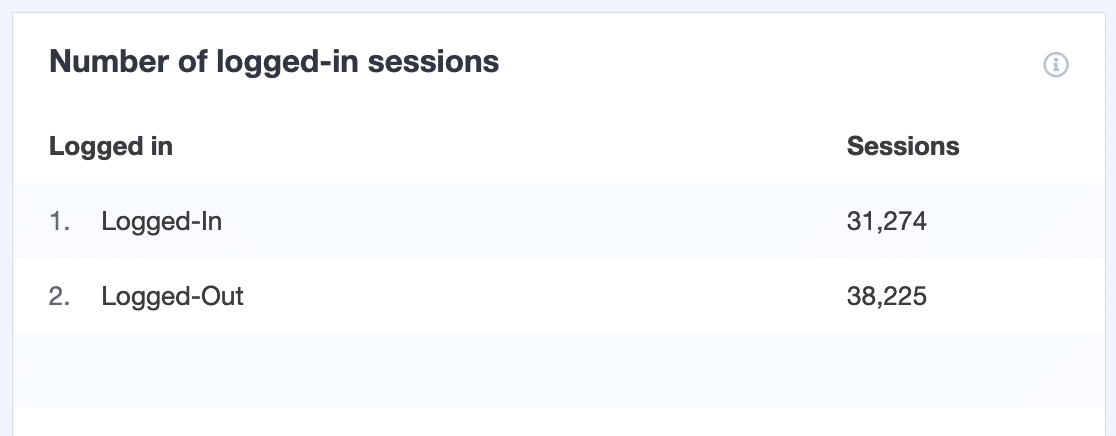
Task: Click the row number "2."
Action: 60,296
